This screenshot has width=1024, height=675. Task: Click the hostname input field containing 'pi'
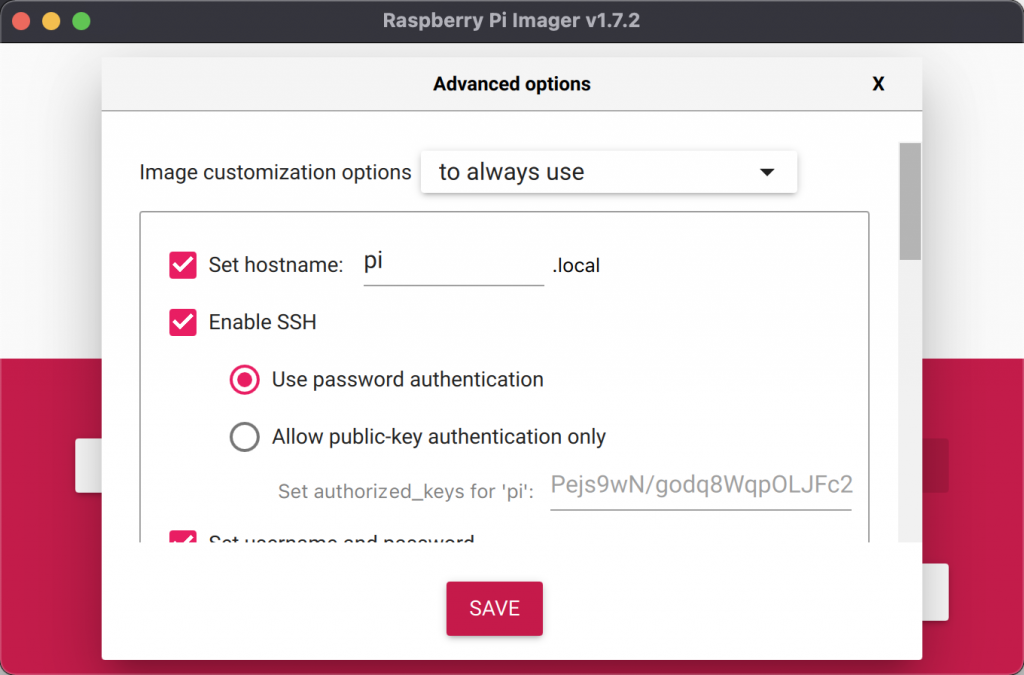point(453,264)
